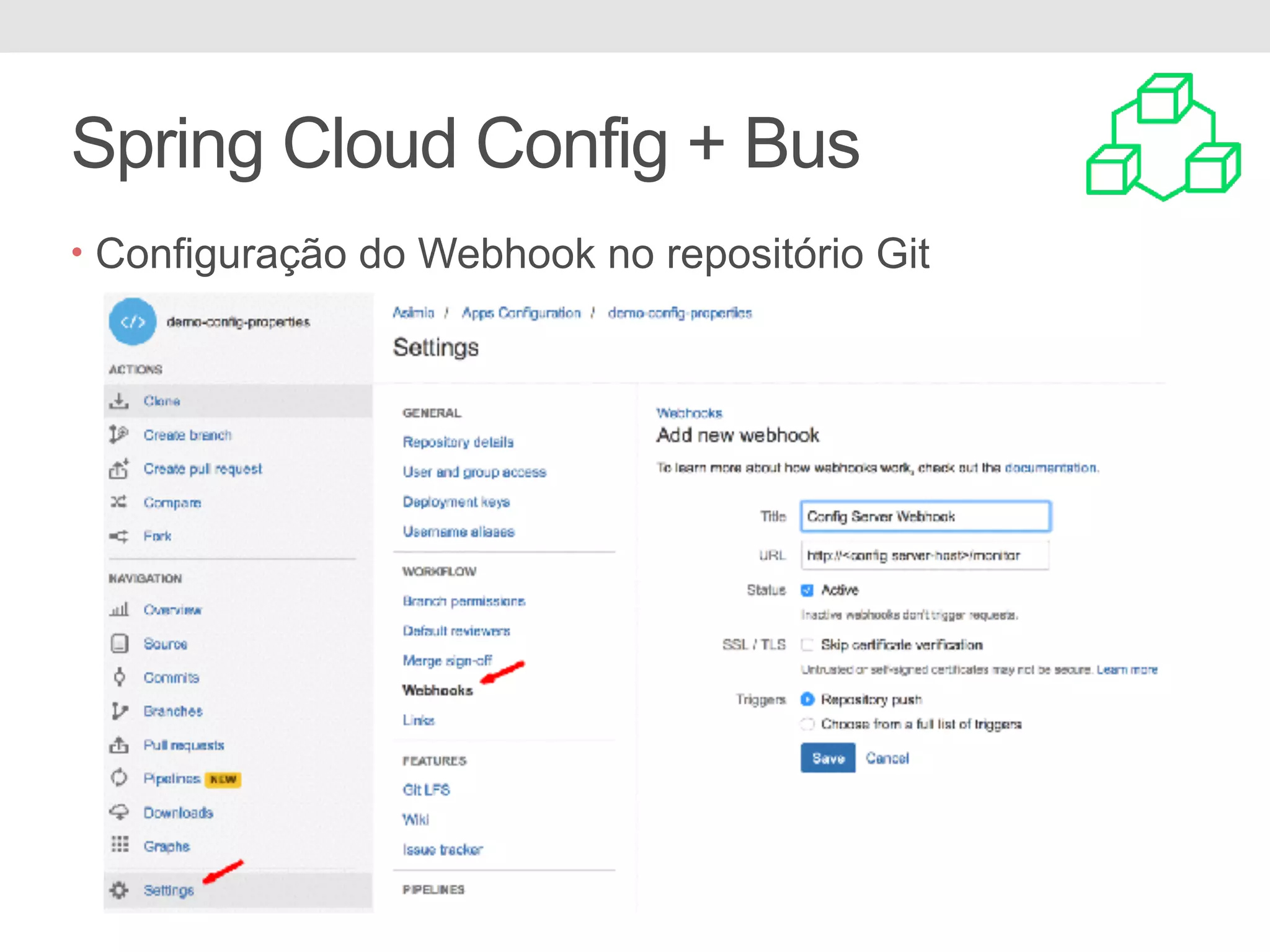Open demo-config-properties breadcrumb link

click(680, 313)
